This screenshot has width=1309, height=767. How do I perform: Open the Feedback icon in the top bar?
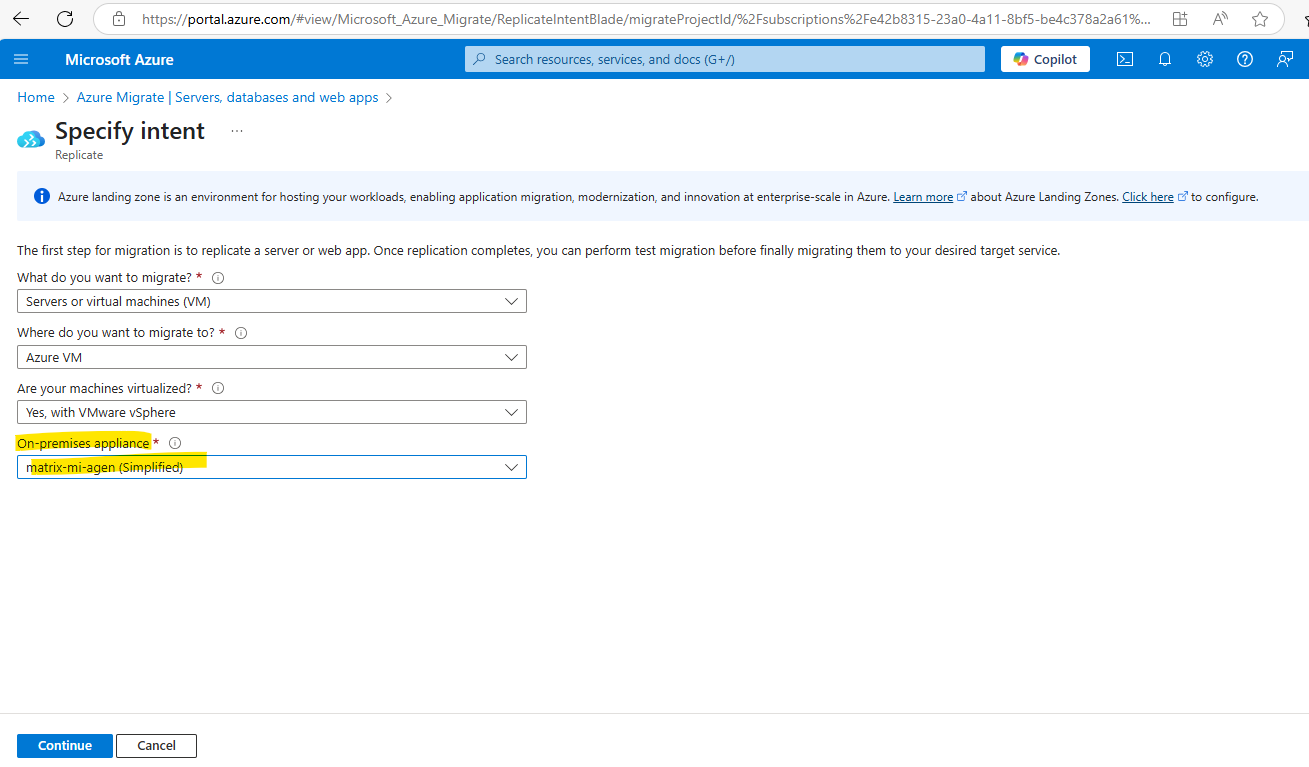click(x=1285, y=59)
